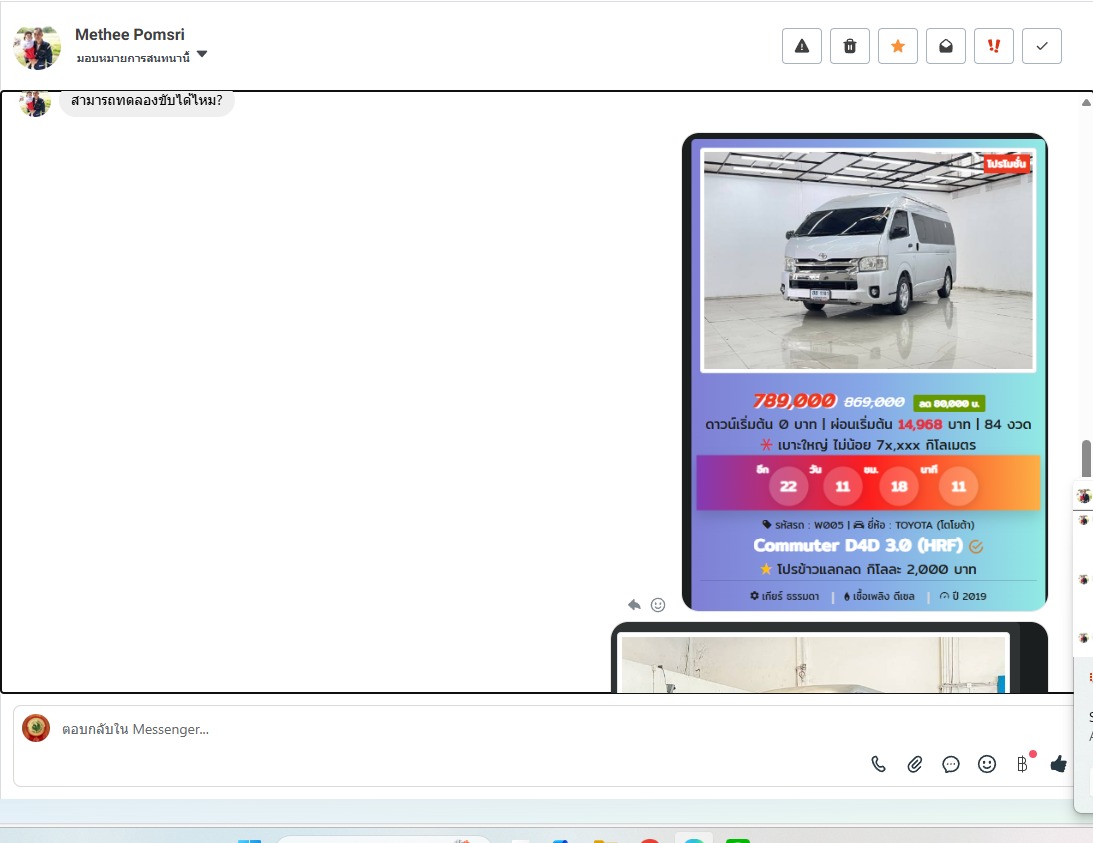Image resolution: width=1093 pixels, height=843 pixels.
Task: Expand the conversation assignment dropdown arrow
Action: [202, 54]
